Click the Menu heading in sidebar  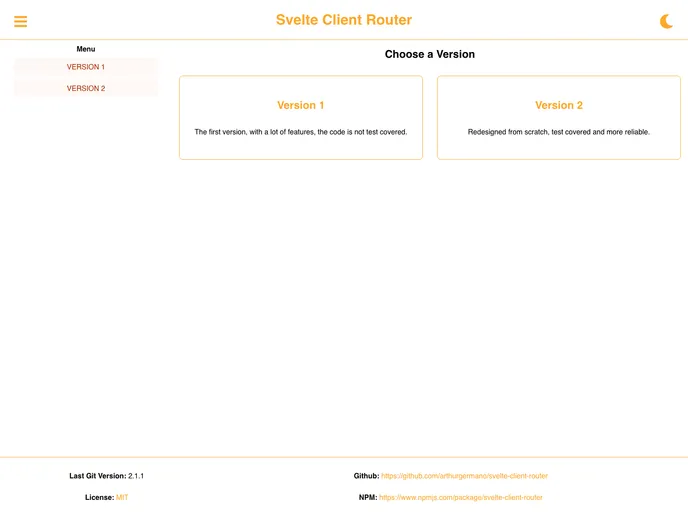point(86,49)
